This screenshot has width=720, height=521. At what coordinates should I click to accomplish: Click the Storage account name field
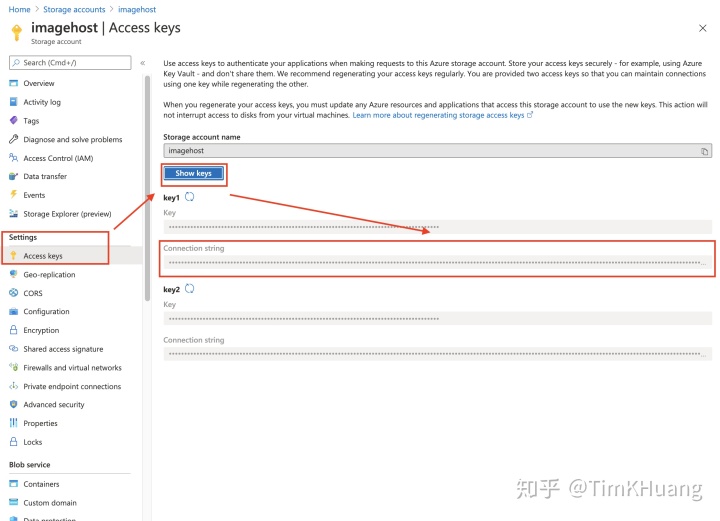pyautogui.click(x=438, y=151)
